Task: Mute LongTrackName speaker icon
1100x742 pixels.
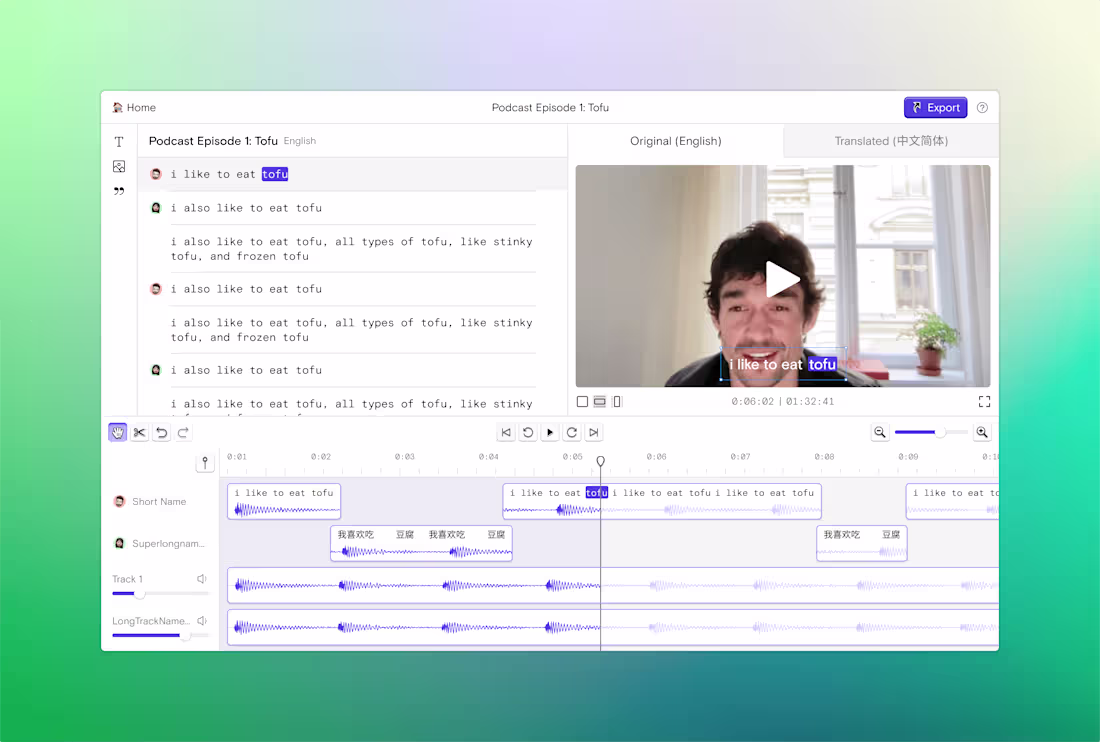Action: [202, 621]
